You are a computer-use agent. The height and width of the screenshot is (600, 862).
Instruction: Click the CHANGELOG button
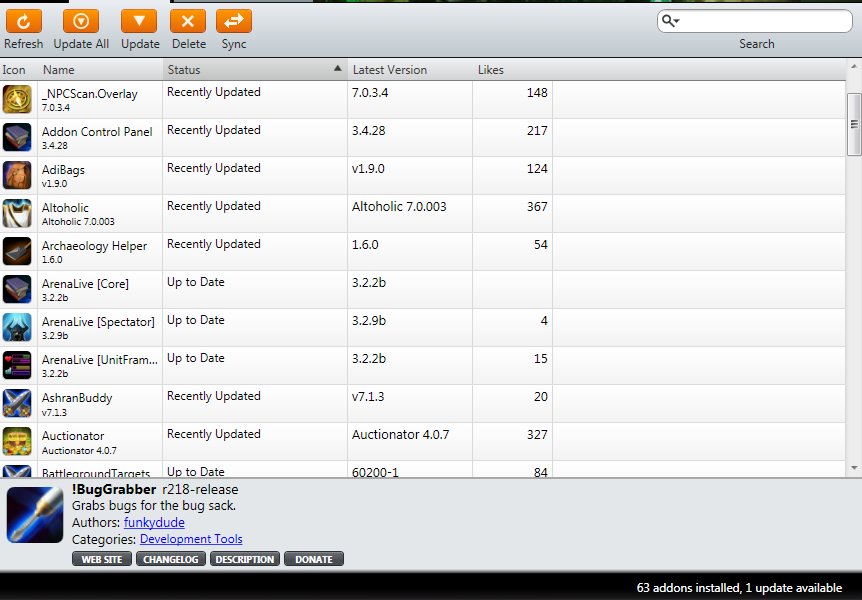[170, 559]
